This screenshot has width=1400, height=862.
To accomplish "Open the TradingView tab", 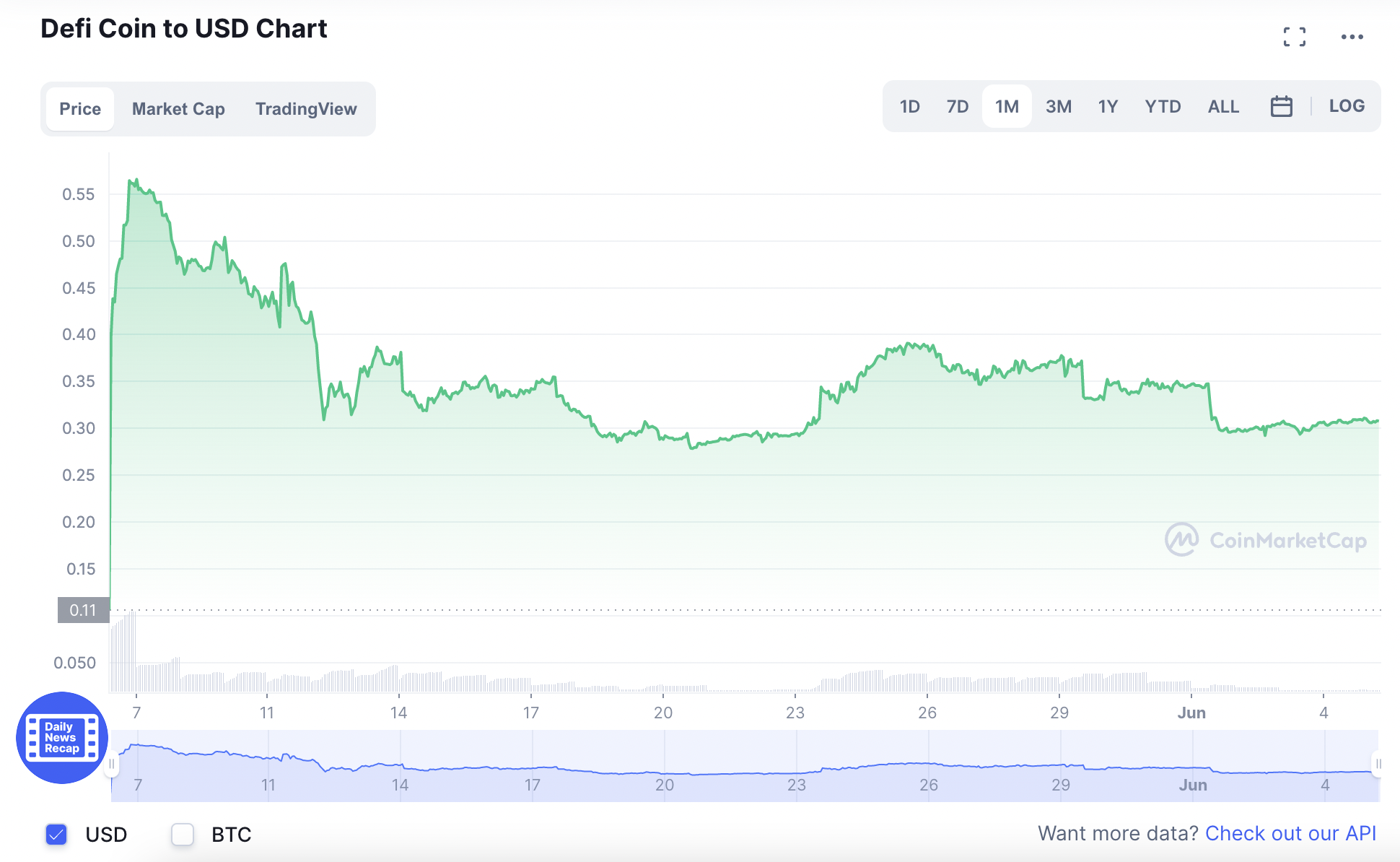I will tap(306, 108).
